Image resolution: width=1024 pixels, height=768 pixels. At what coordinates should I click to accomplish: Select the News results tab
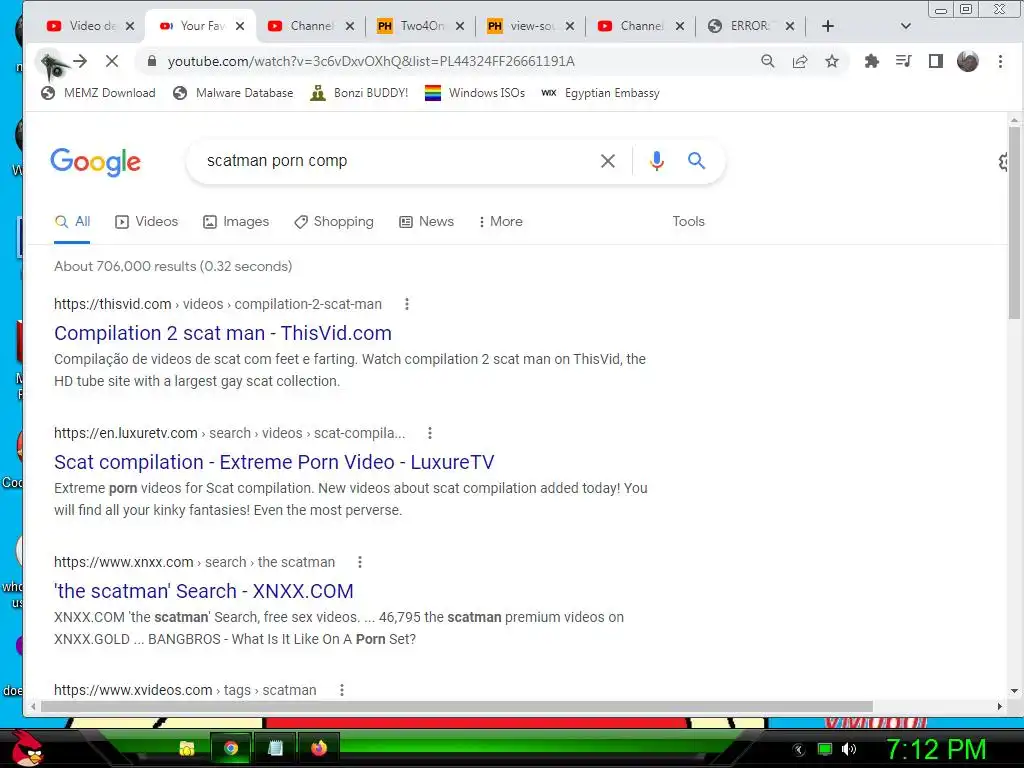tap(426, 222)
